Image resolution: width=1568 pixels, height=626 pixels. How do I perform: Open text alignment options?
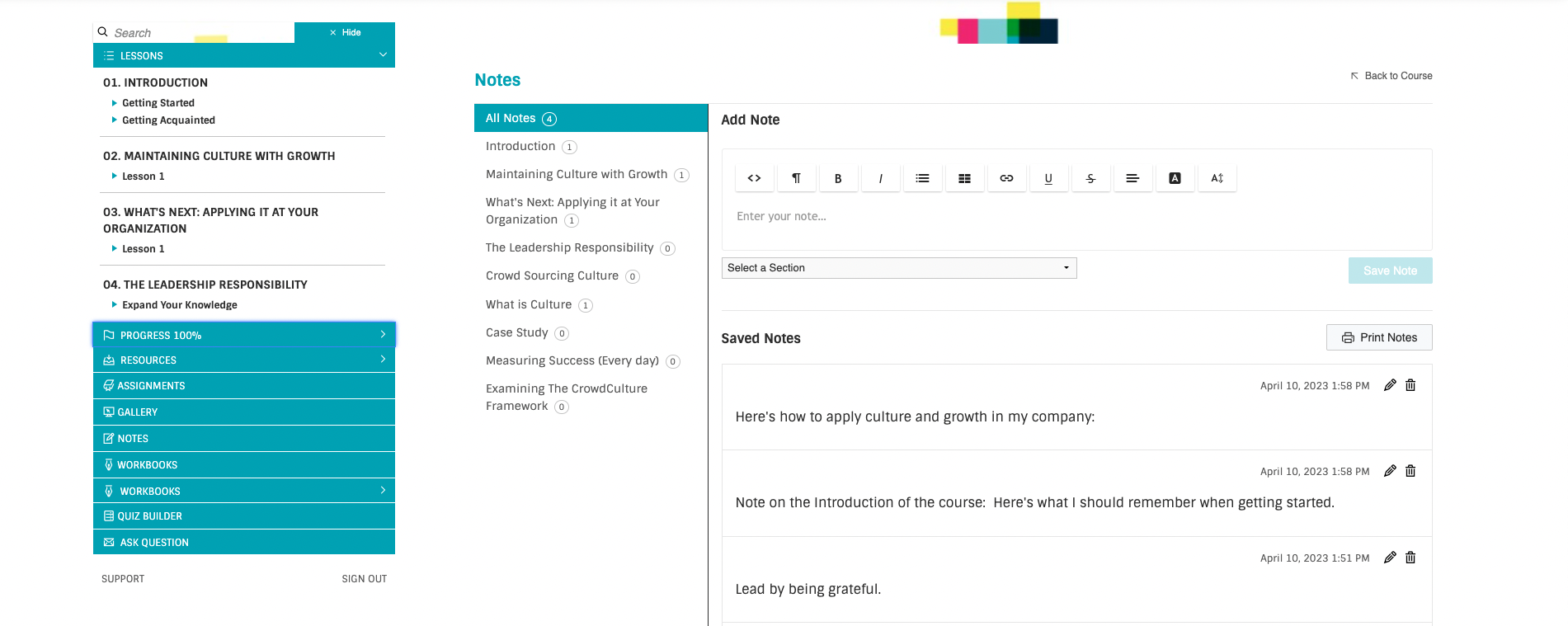tap(1132, 178)
